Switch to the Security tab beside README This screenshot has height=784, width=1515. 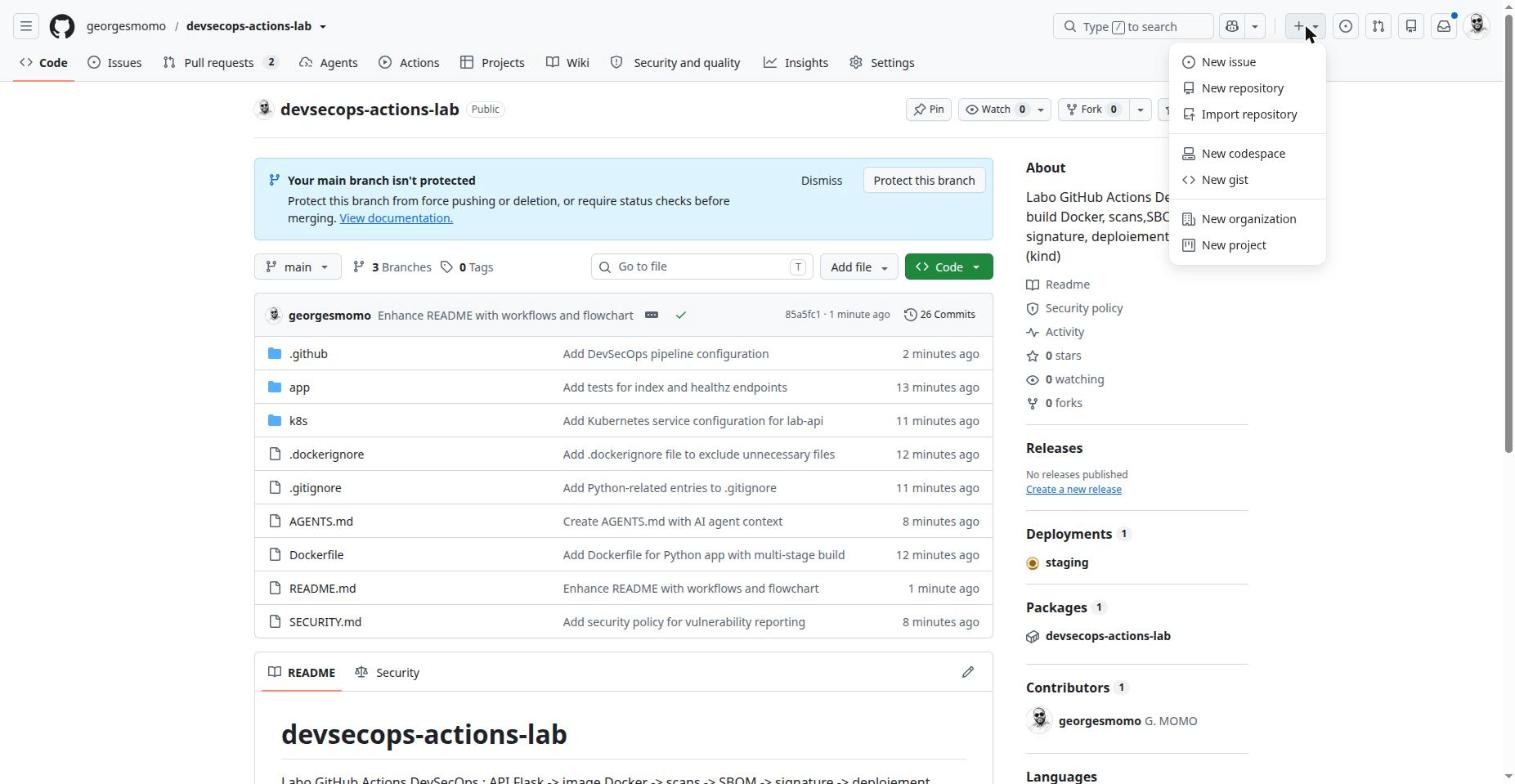coord(387,673)
